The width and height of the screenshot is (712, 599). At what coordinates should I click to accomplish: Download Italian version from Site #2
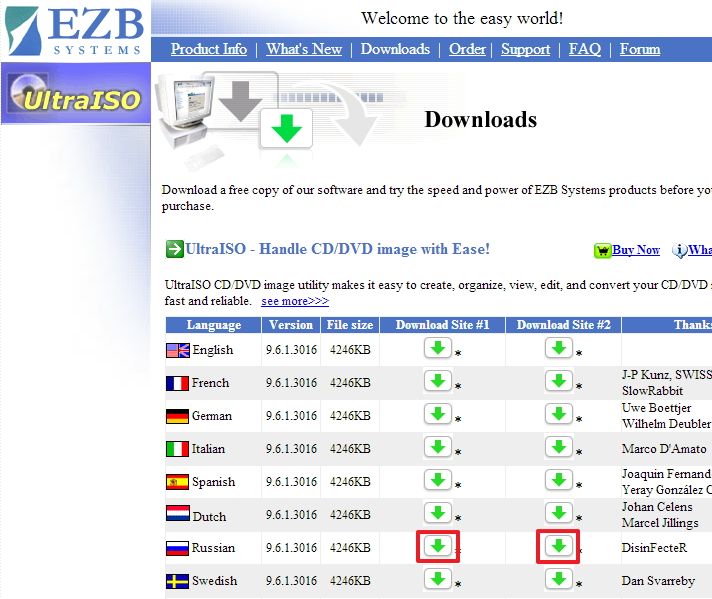tap(558, 447)
